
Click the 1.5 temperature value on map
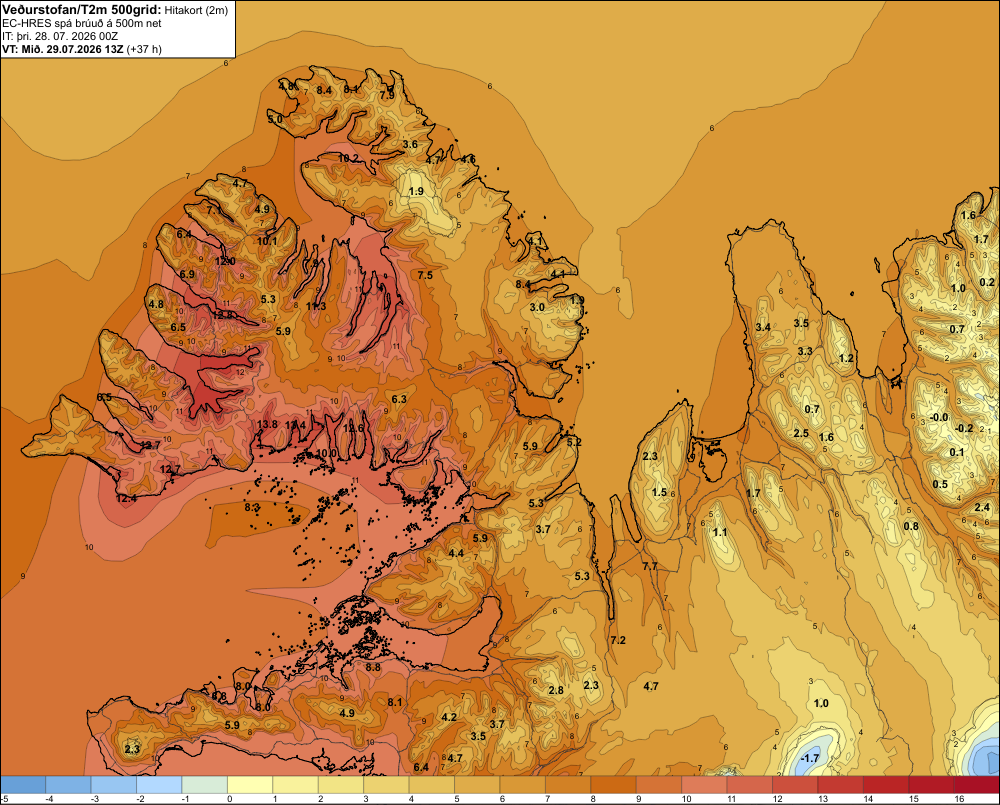[x=659, y=492]
